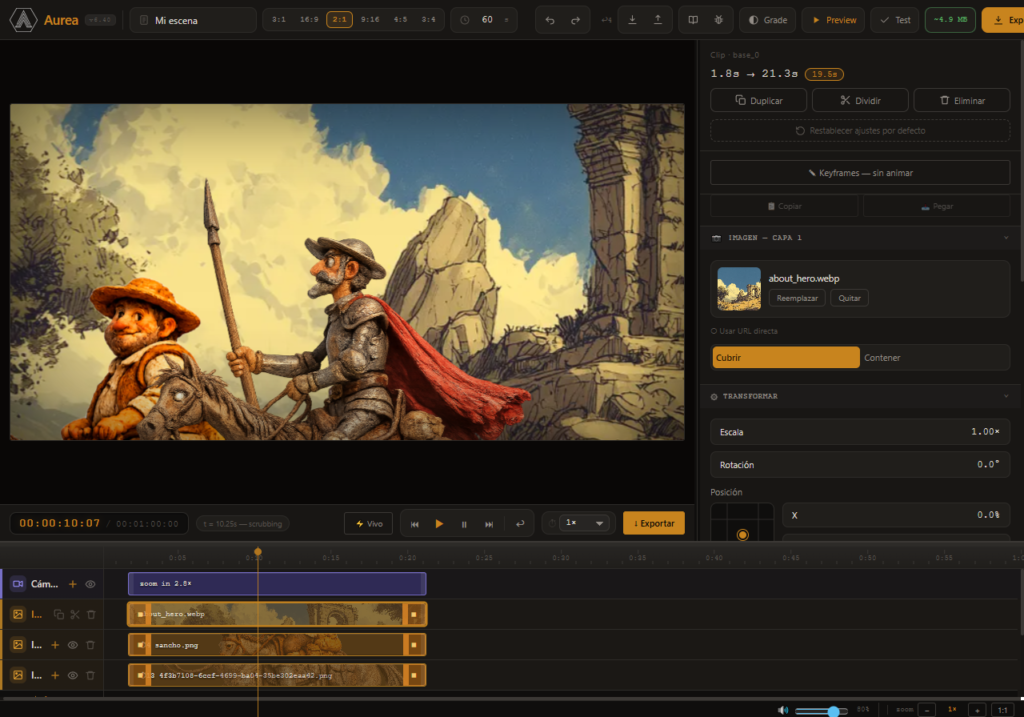Skip to the end of the timeline
The width and height of the screenshot is (1024, 717).
[489, 524]
